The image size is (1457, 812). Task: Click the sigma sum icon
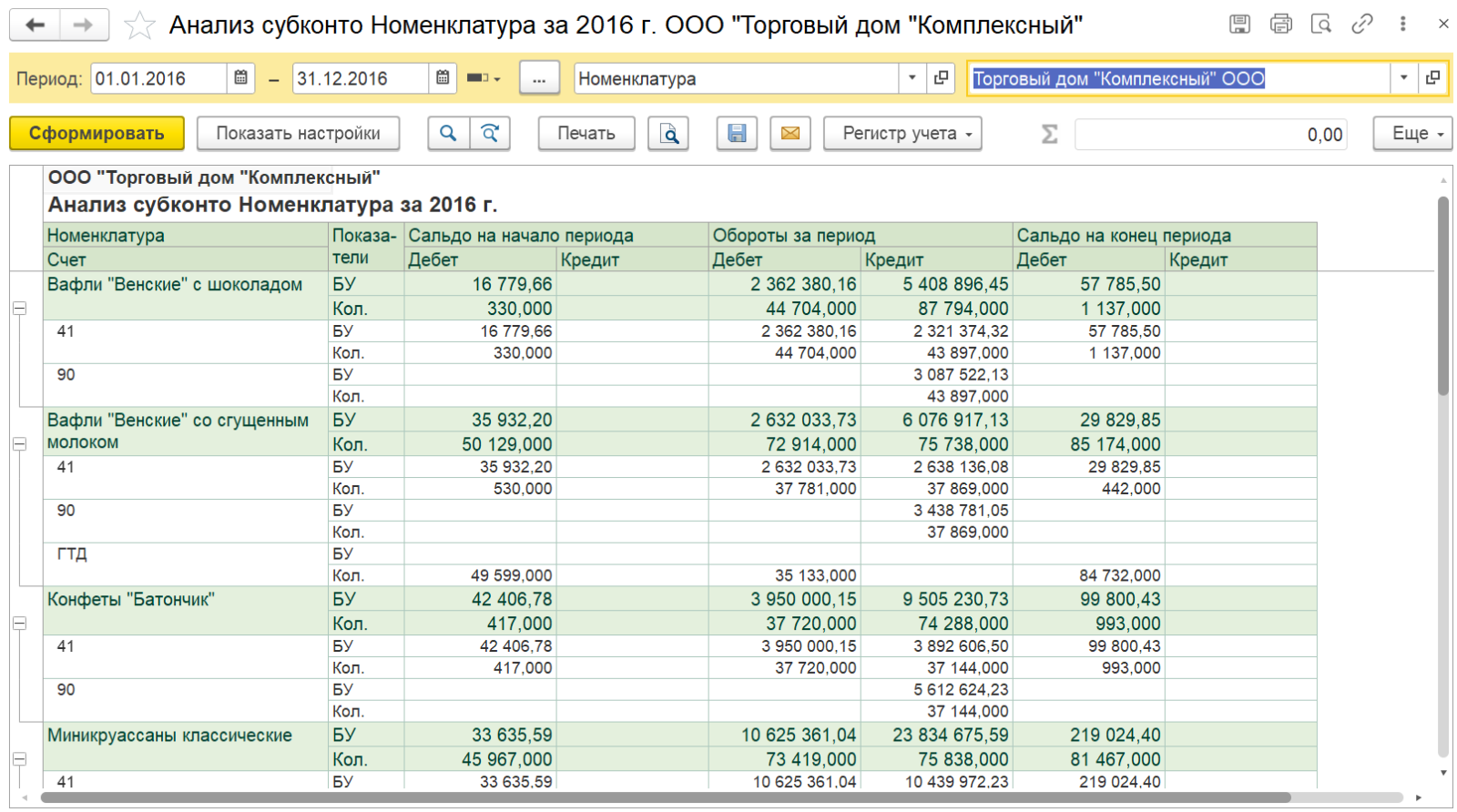point(1049,134)
